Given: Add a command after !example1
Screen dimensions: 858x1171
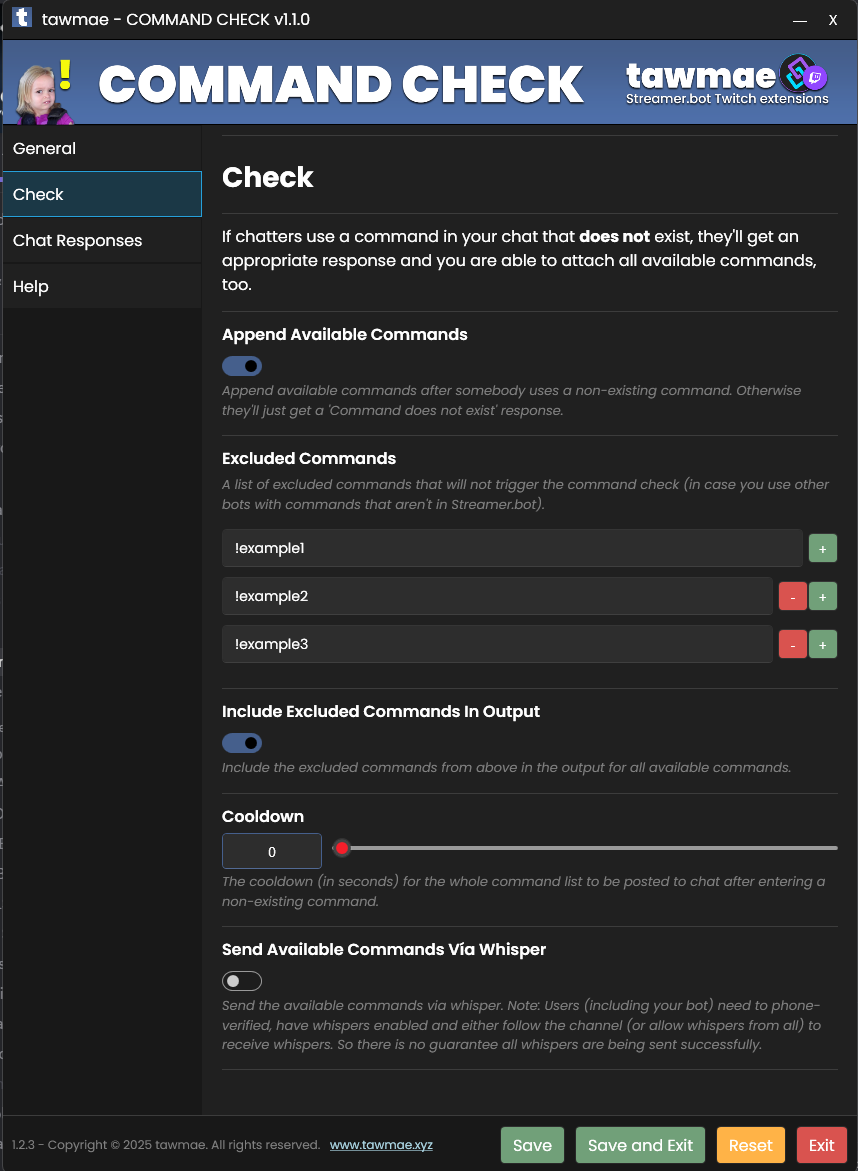Looking at the screenshot, I should click(822, 548).
